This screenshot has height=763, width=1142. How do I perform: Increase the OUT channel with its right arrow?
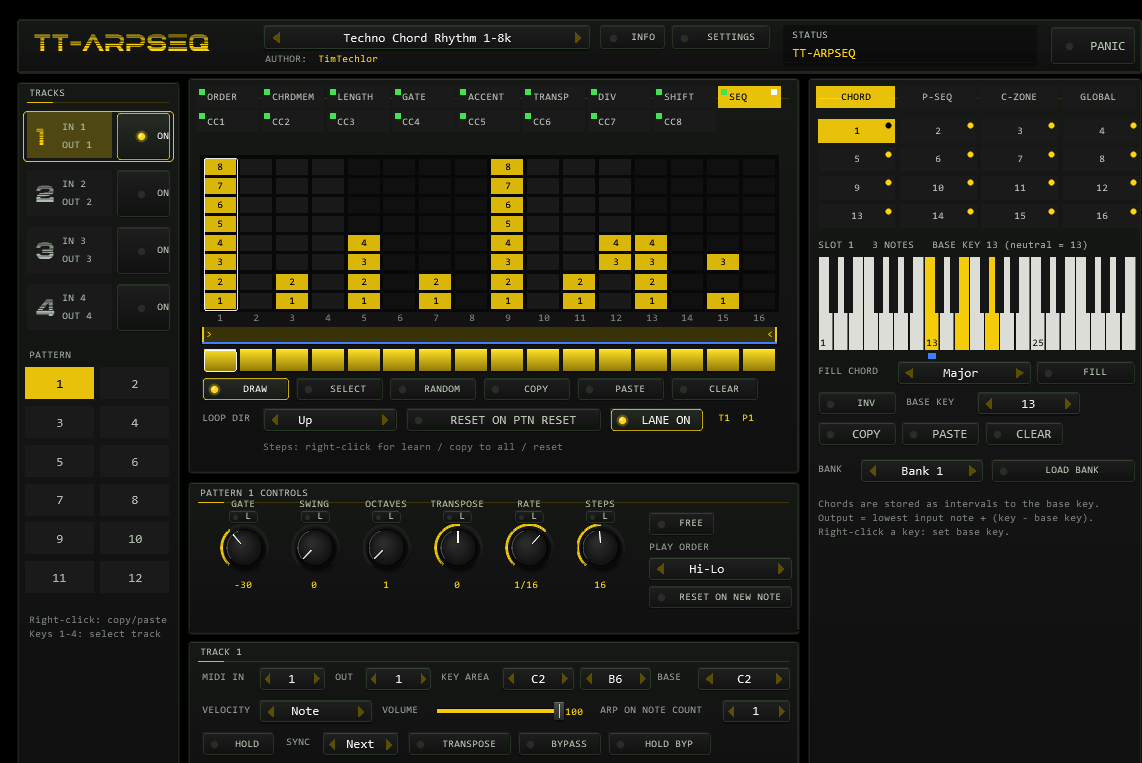[423, 679]
